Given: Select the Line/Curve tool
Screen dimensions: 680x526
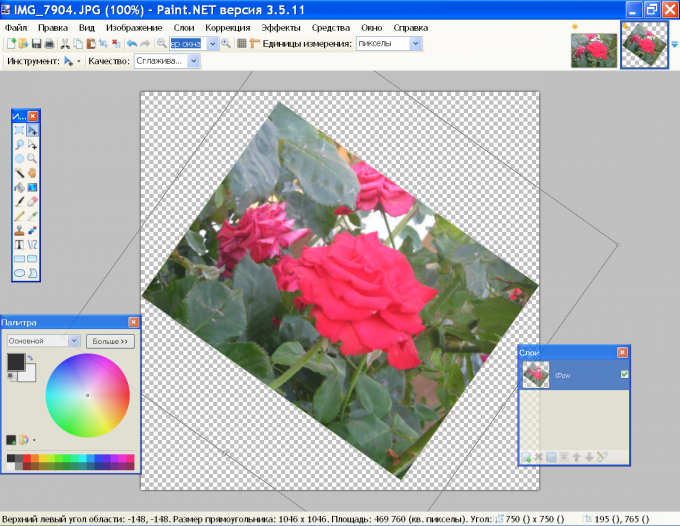Looking at the screenshot, I should [x=32, y=245].
